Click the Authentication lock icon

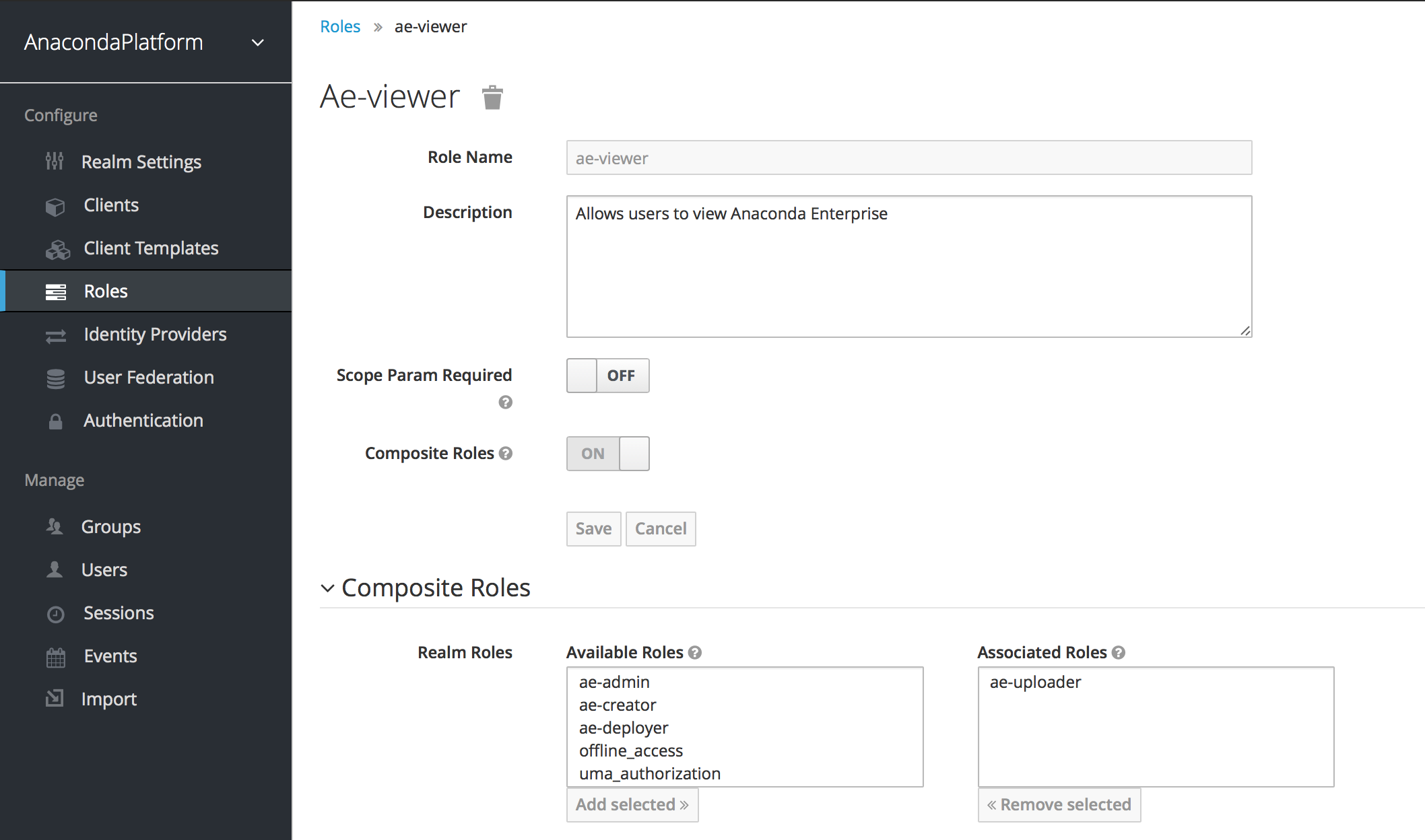(55, 421)
